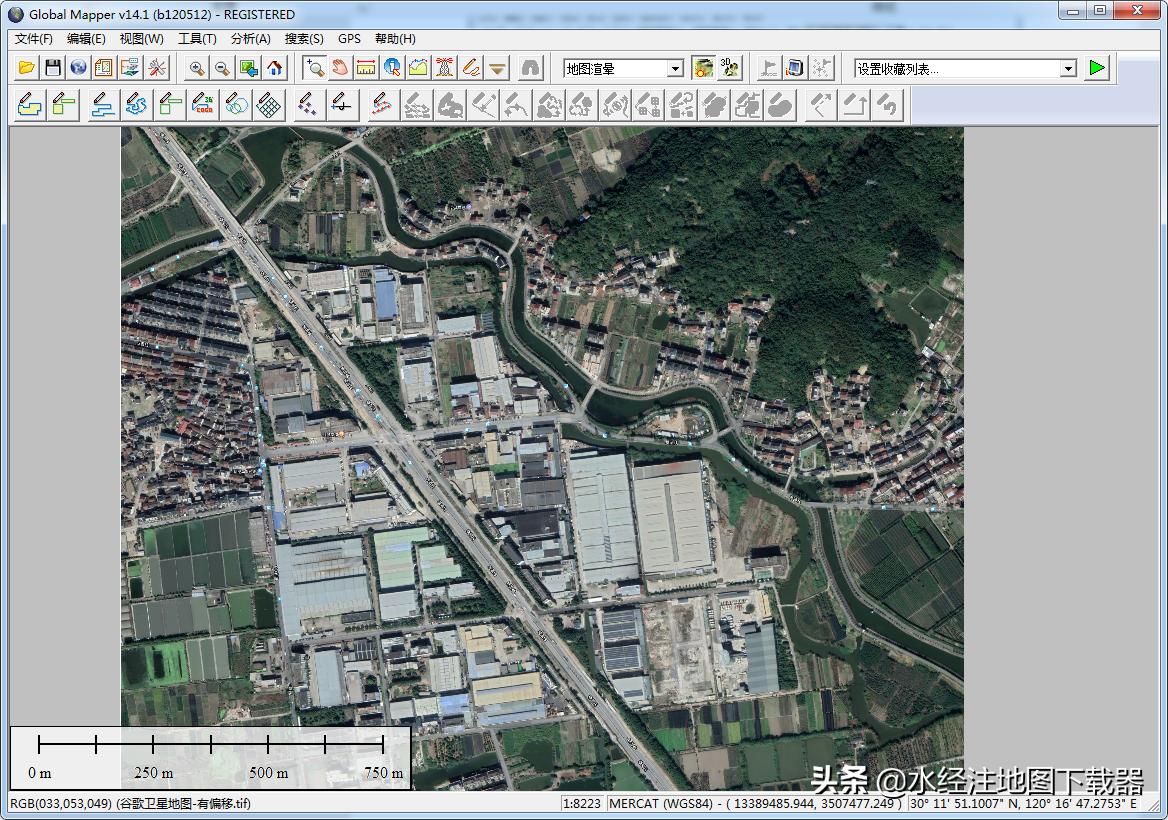
Task: Click the greyed upward corner arrow digitizer icon
Action: click(x=854, y=105)
